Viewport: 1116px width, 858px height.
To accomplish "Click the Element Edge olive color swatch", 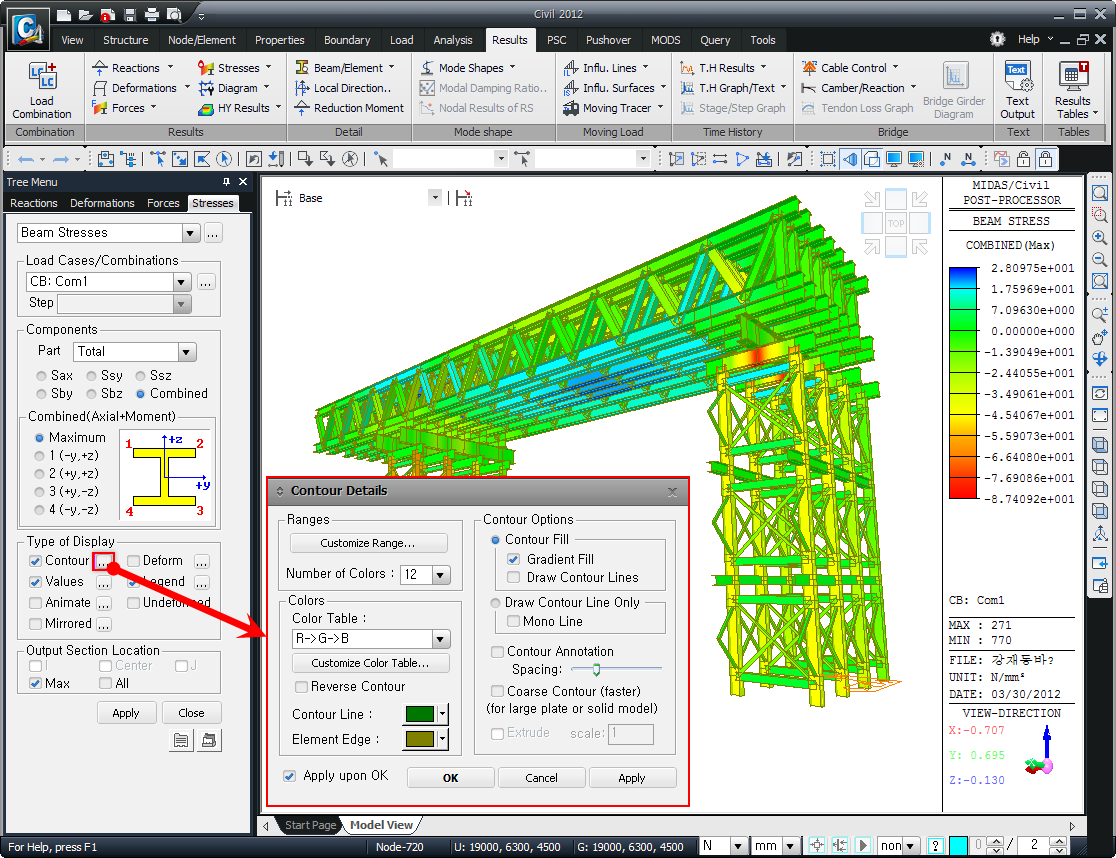I will pos(420,739).
